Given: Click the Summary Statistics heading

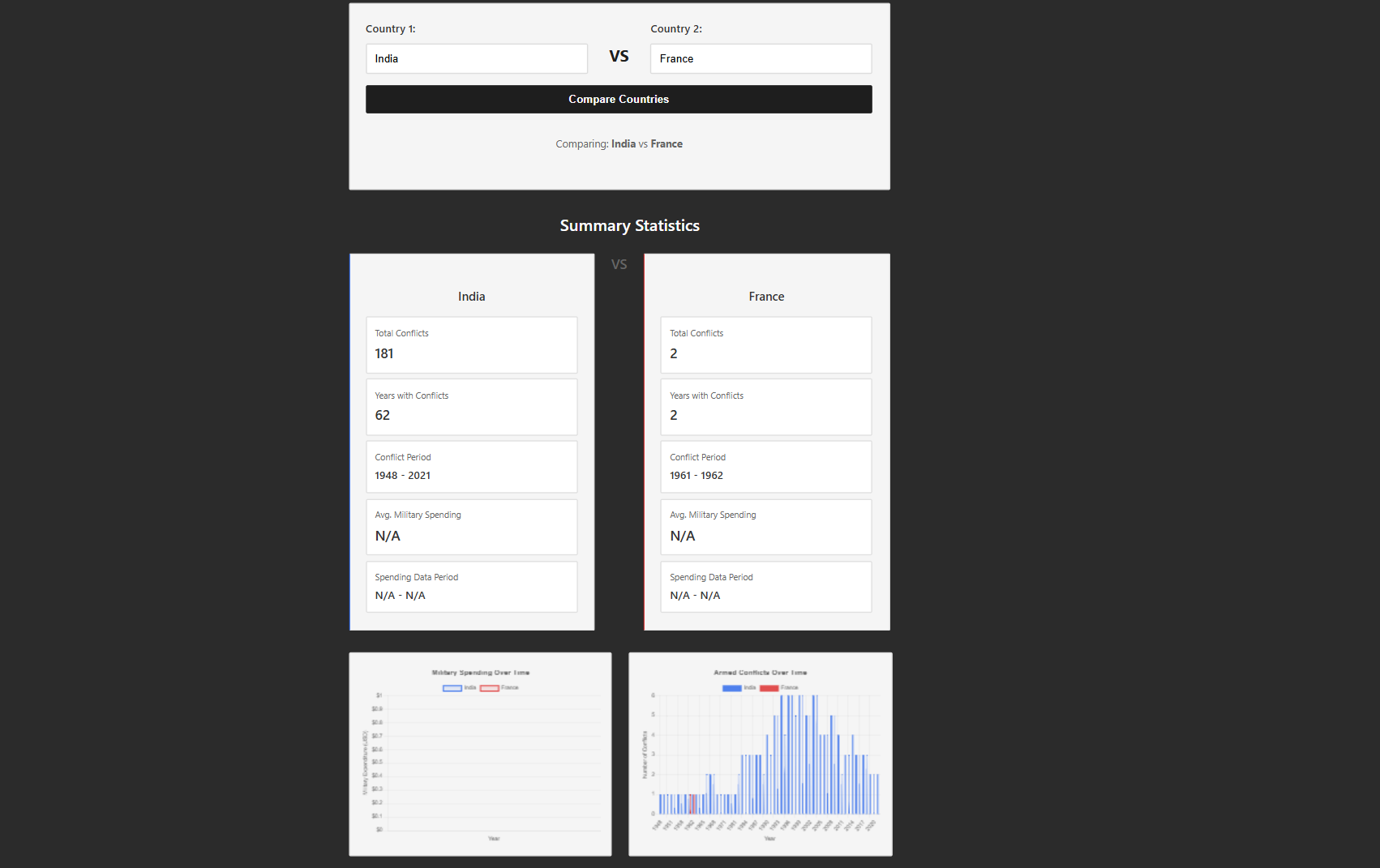Looking at the screenshot, I should coord(629,226).
